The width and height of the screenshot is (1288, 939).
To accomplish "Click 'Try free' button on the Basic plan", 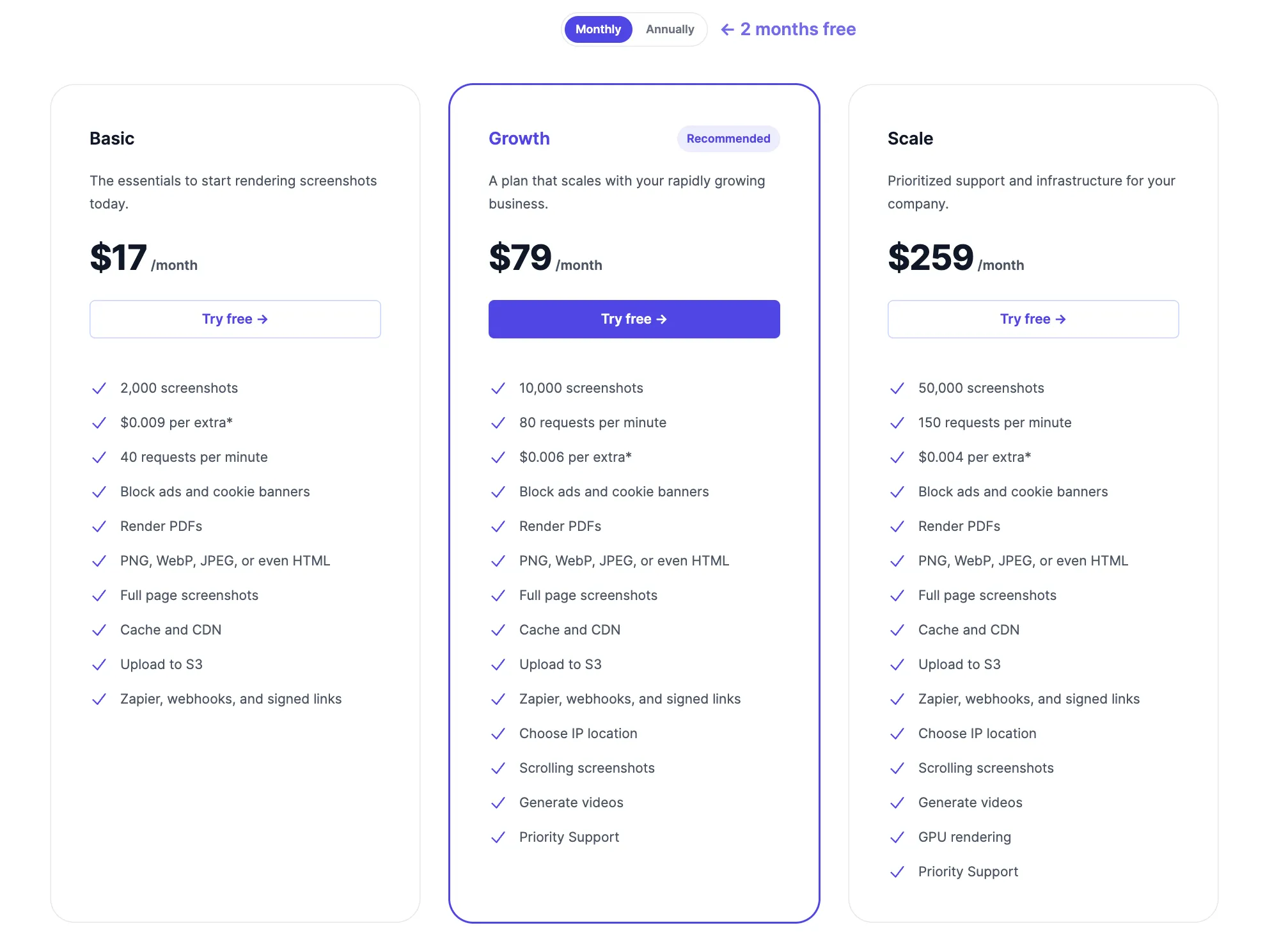I will (x=235, y=318).
